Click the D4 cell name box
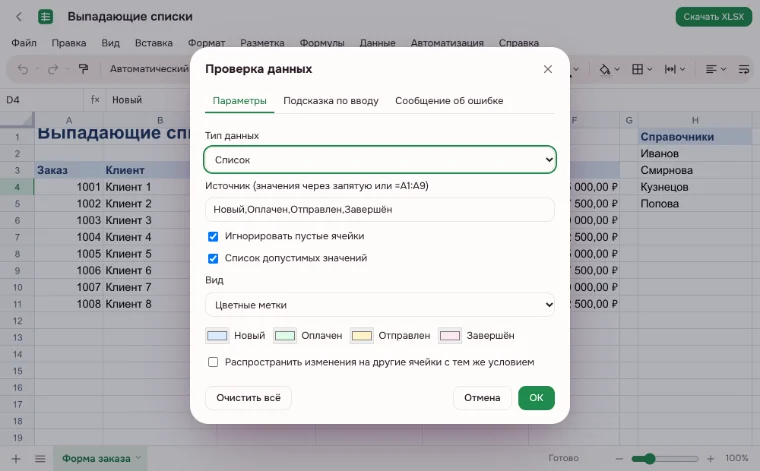Viewport: 760px width, 471px height. pos(42,100)
